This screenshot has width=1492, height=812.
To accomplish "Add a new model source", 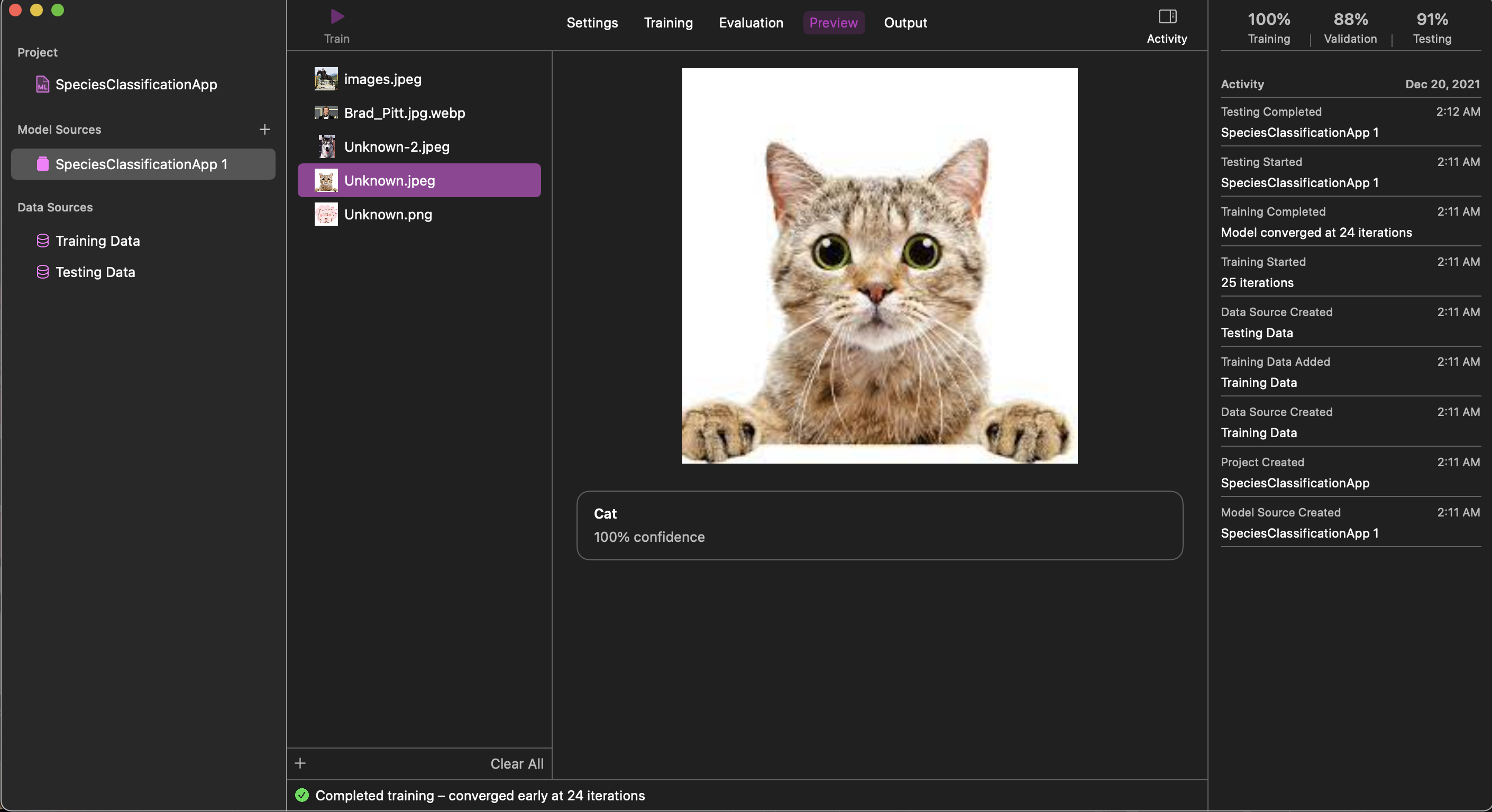I will tap(264, 129).
